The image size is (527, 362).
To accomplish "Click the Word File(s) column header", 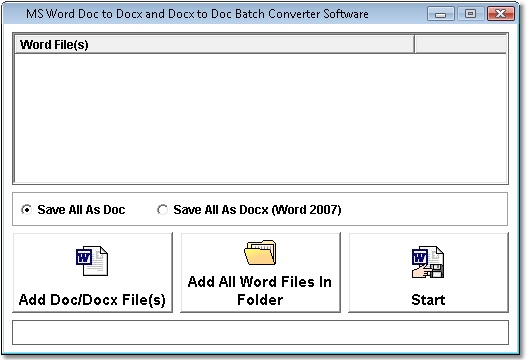I will click(x=214, y=44).
